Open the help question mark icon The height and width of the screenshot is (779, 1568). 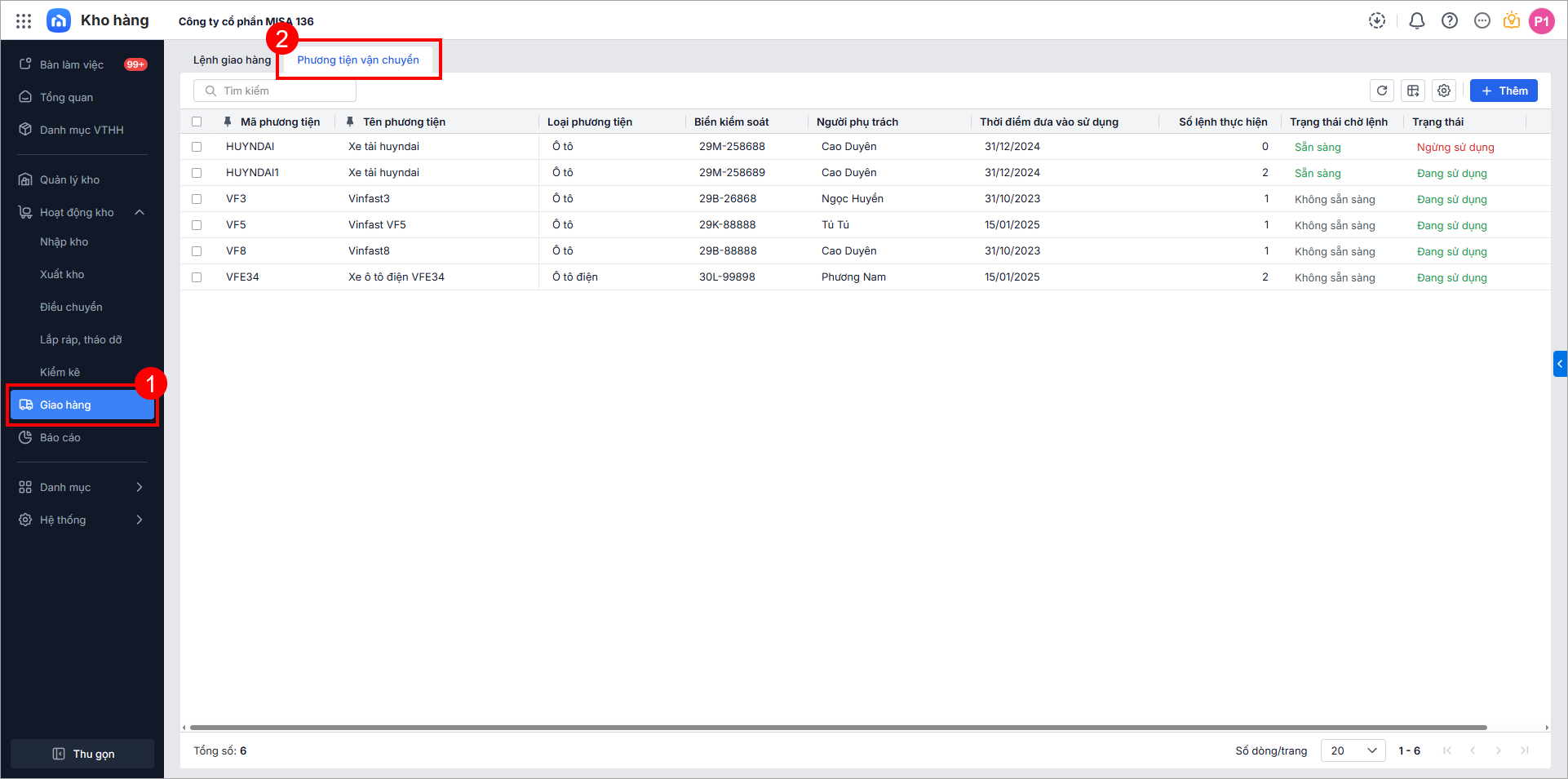1450,21
